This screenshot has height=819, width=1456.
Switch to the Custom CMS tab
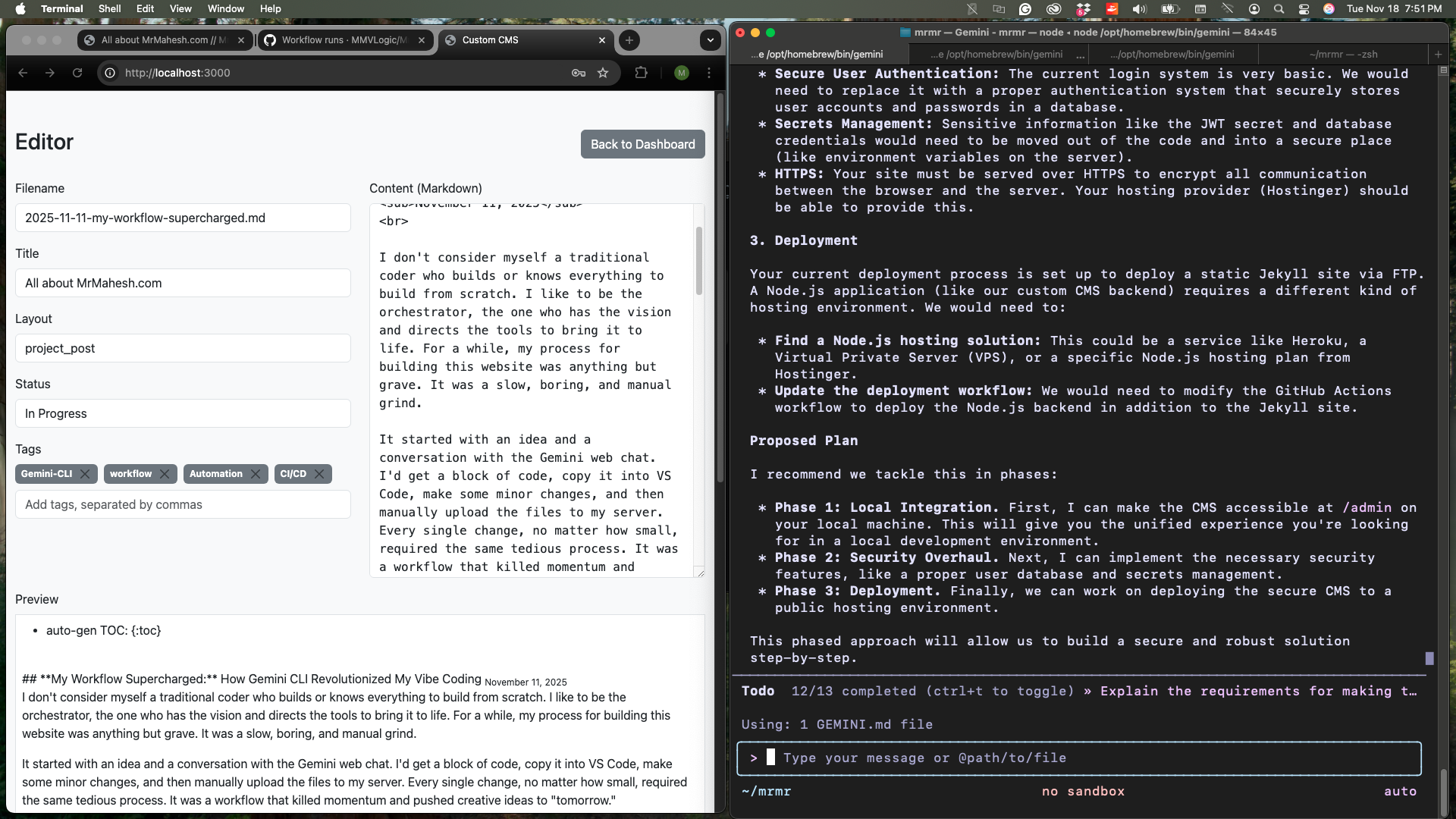[516, 40]
